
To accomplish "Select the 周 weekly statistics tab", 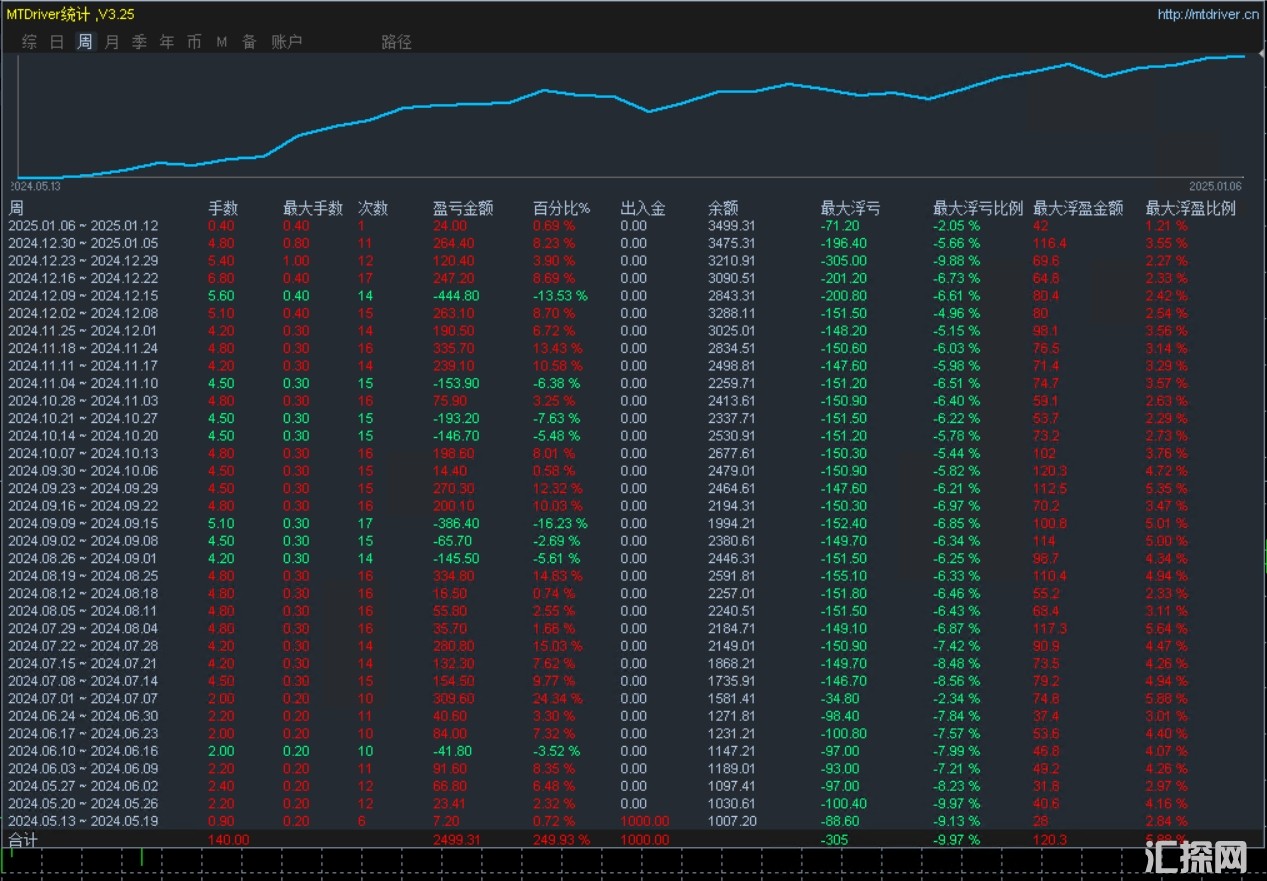I will point(85,42).
